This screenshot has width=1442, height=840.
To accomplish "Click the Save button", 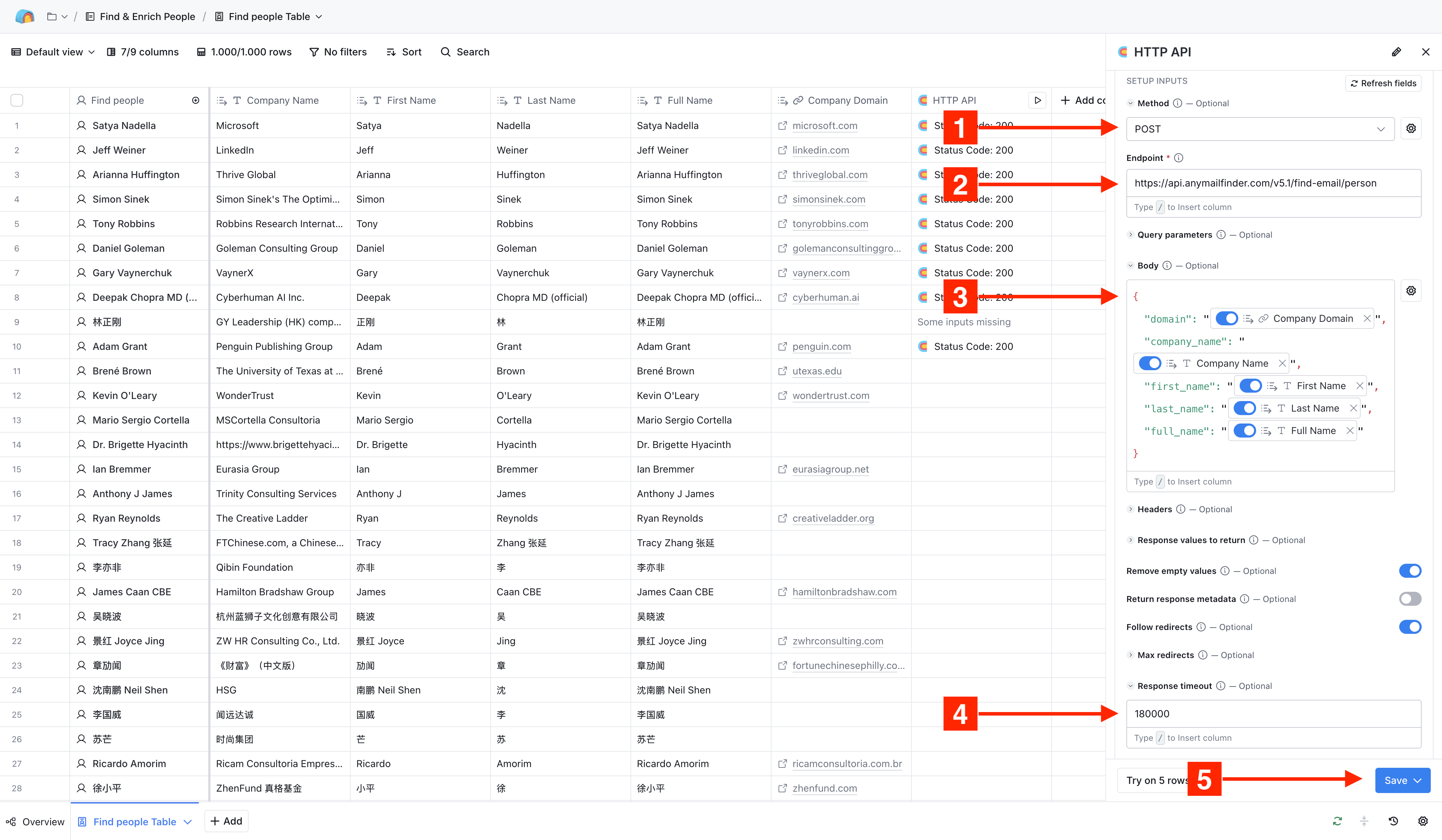I will (1402, 780).
